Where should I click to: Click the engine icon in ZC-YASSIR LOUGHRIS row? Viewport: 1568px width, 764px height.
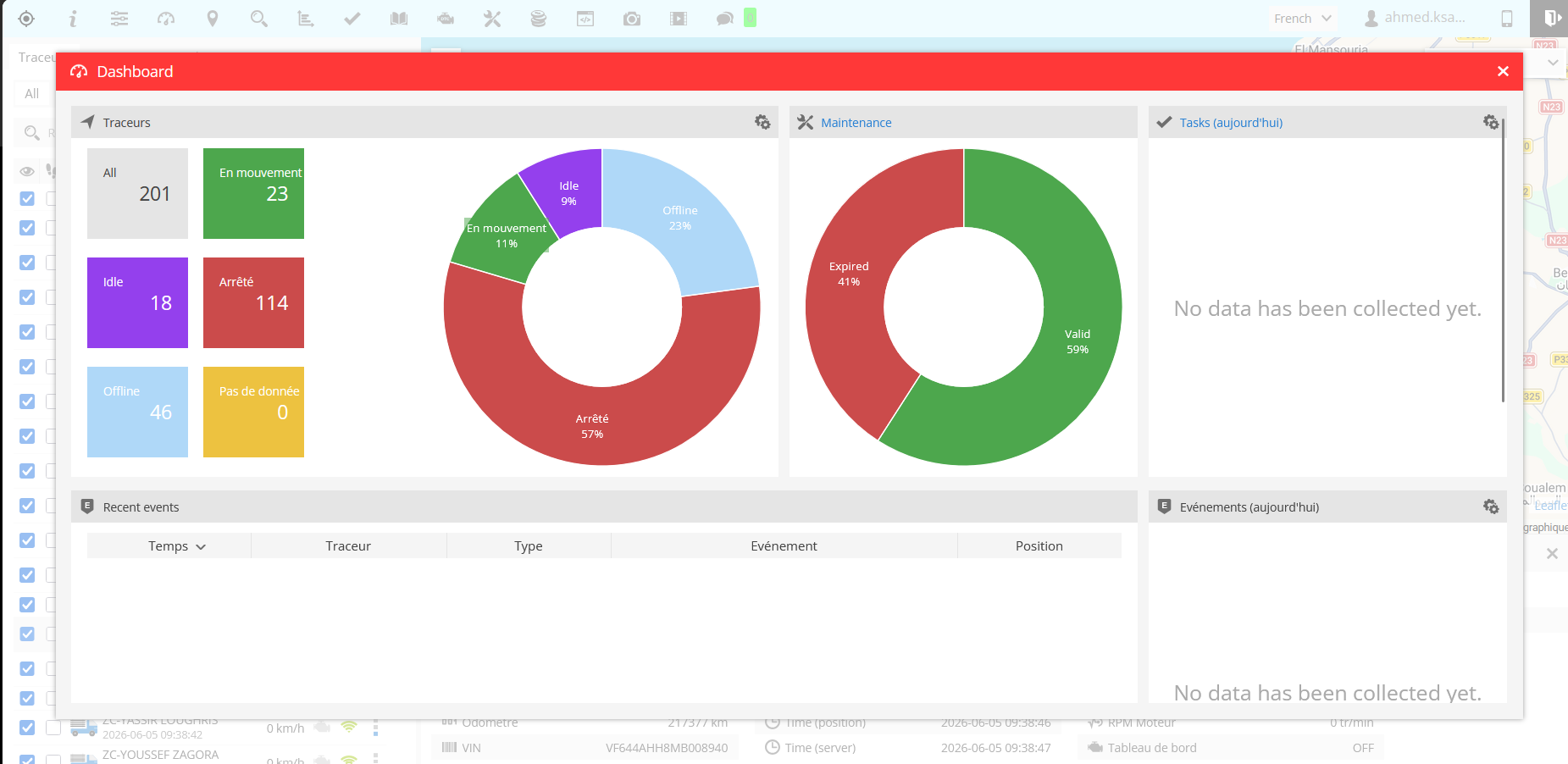[322, 728]
